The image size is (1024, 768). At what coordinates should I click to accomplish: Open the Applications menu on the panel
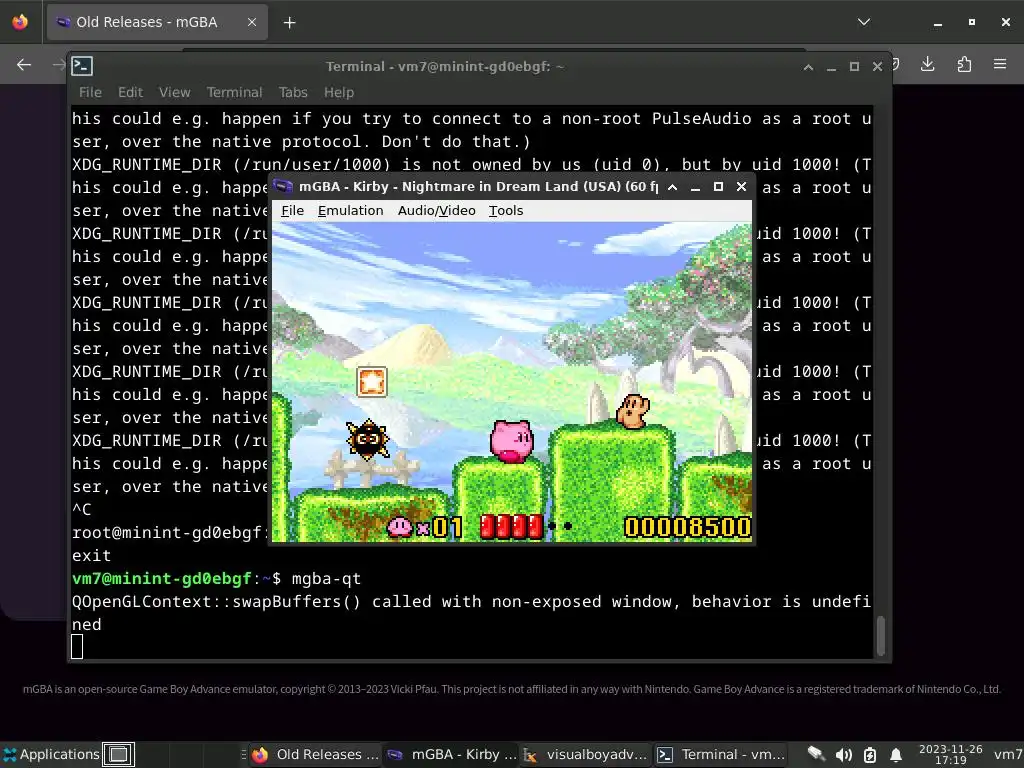pyautogui.click(x=51, y=754)
